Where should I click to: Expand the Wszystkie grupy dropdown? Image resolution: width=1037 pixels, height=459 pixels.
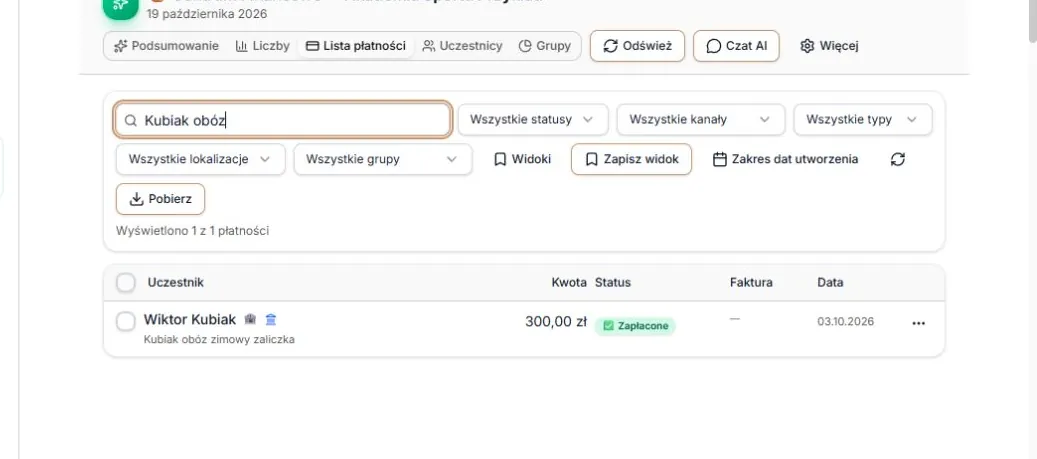tap(383, 159)
